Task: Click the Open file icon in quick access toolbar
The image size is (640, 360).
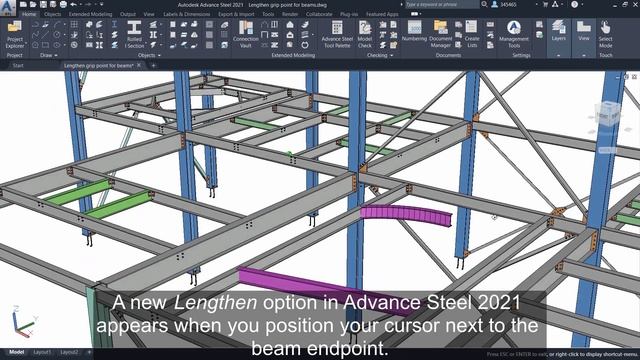Action: [x=33, y=4]
